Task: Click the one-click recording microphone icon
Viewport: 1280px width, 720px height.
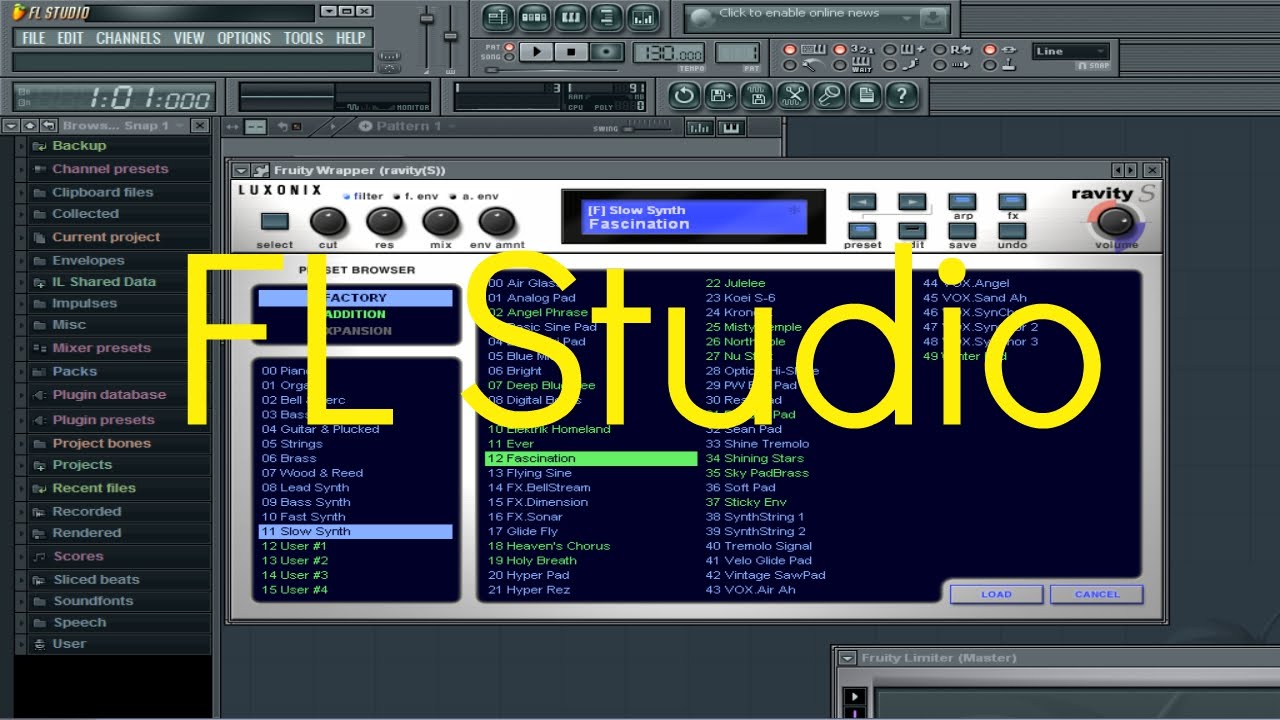Action: click(x=829, y=96)
